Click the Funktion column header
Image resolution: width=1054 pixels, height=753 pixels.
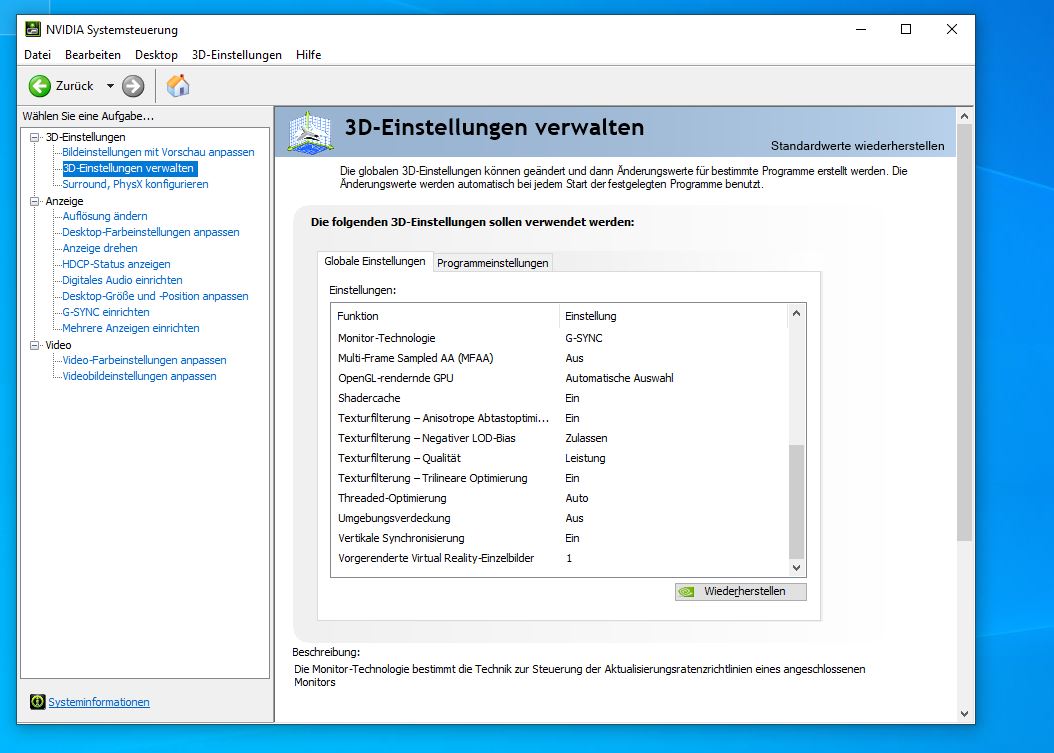(445, 316)
